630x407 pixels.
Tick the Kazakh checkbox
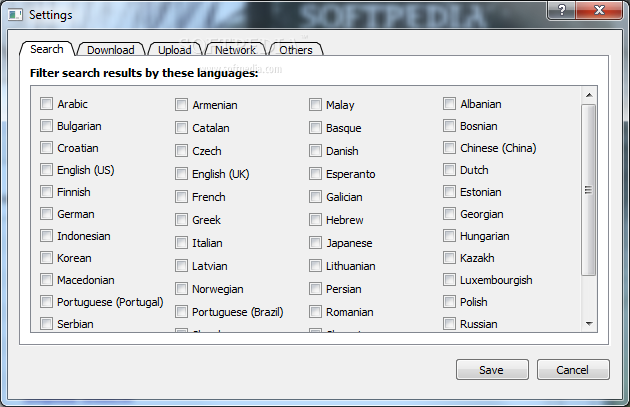point(449,258)
